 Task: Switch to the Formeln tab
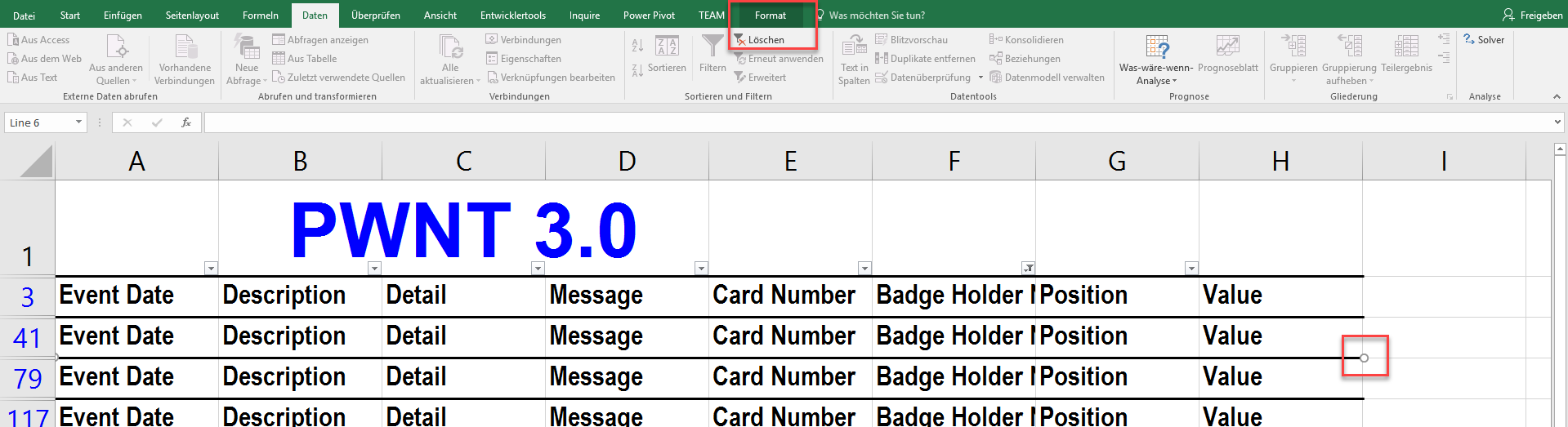pos(260,16)
